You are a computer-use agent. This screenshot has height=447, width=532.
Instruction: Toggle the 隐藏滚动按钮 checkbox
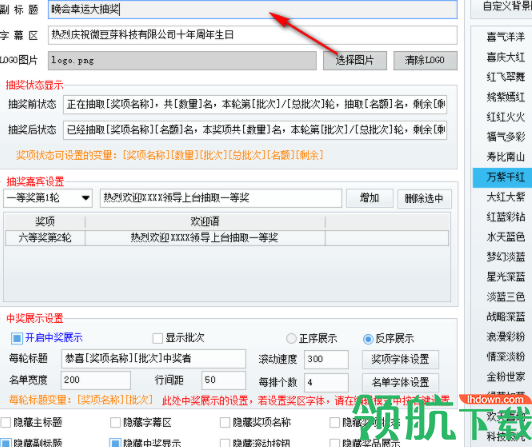[225, 443]
